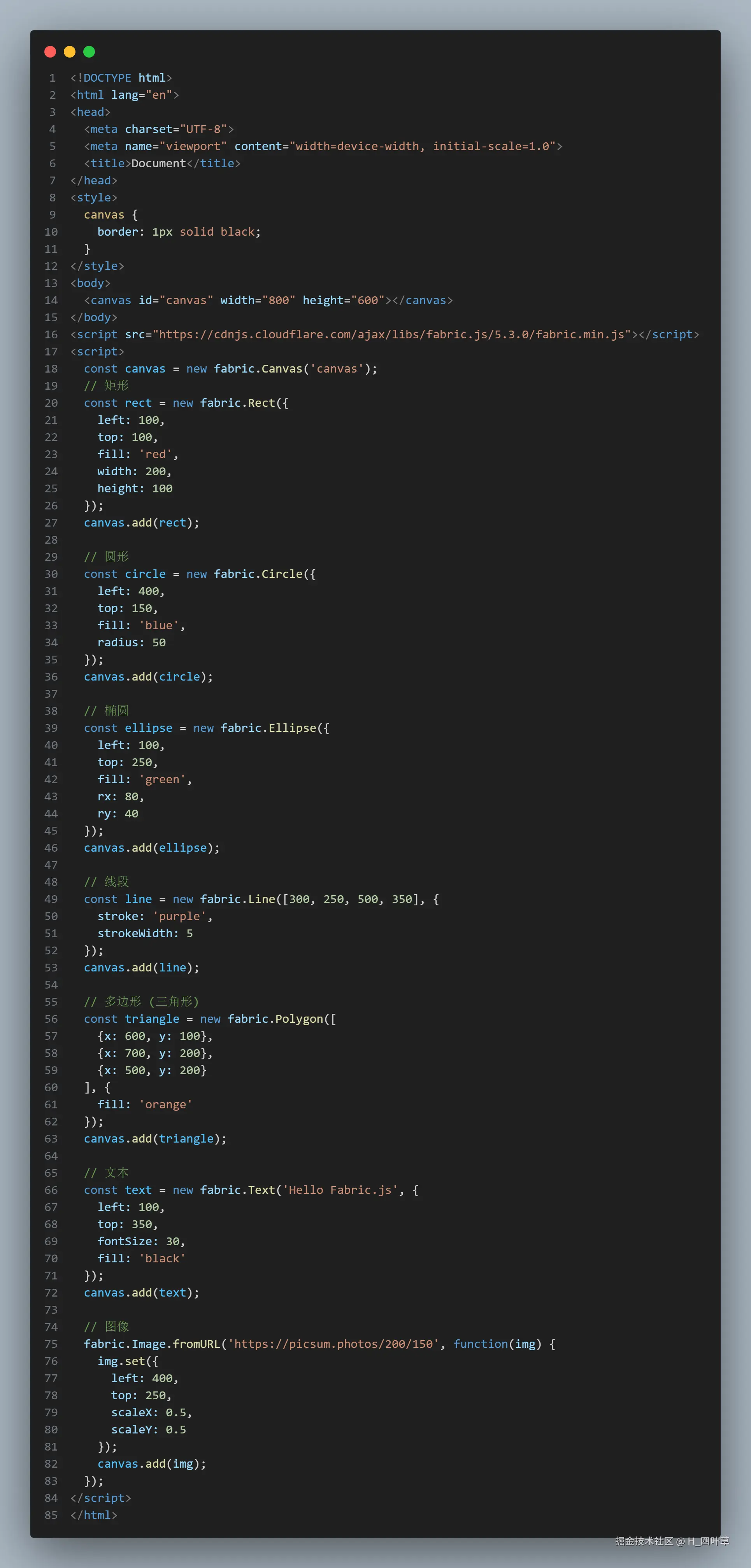Click the green maximize dot
The height and width of the screenshot is (1568, 751).
click(x=89, y=52)
